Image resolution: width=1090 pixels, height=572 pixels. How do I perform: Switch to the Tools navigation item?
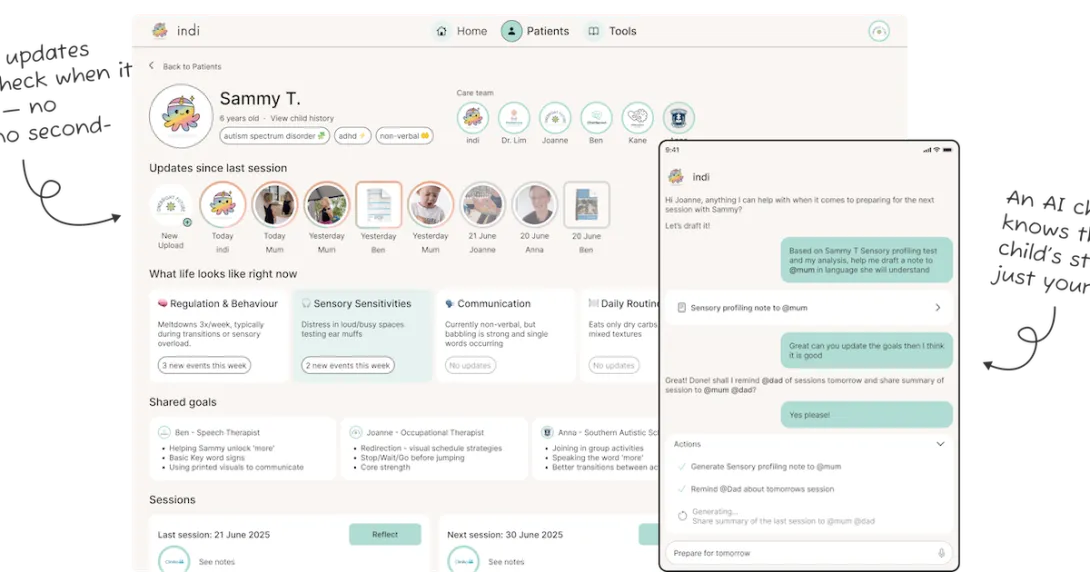coord(611,31)
